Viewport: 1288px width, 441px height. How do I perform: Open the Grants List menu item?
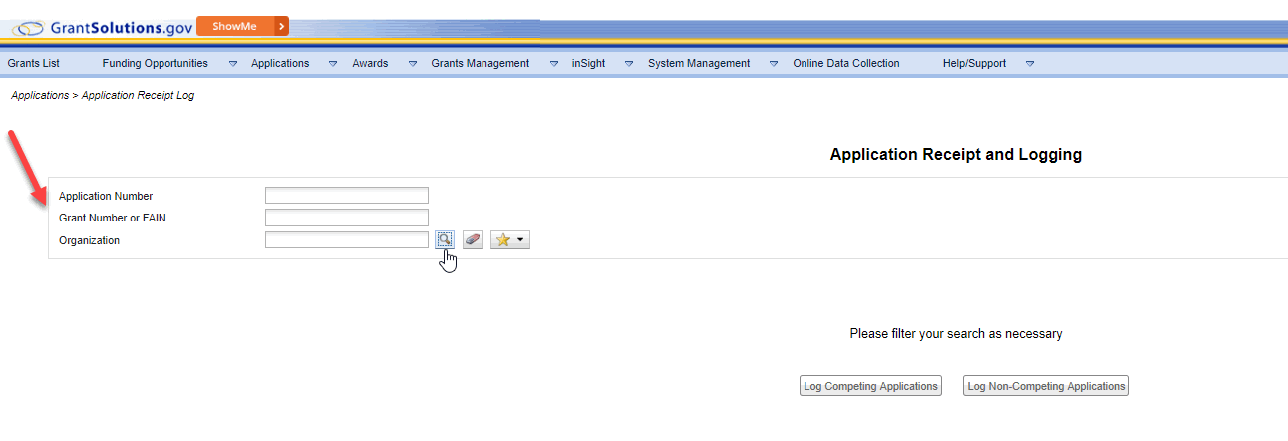coord(34,63)
